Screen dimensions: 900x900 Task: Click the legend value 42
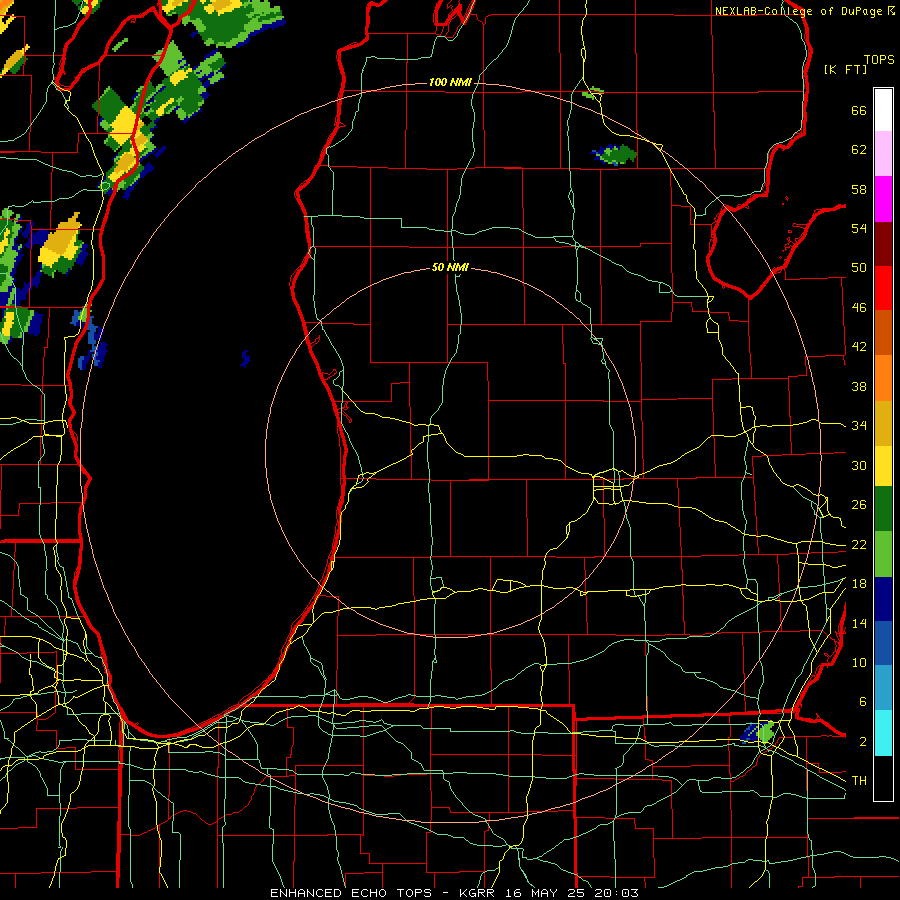(859, 347)
